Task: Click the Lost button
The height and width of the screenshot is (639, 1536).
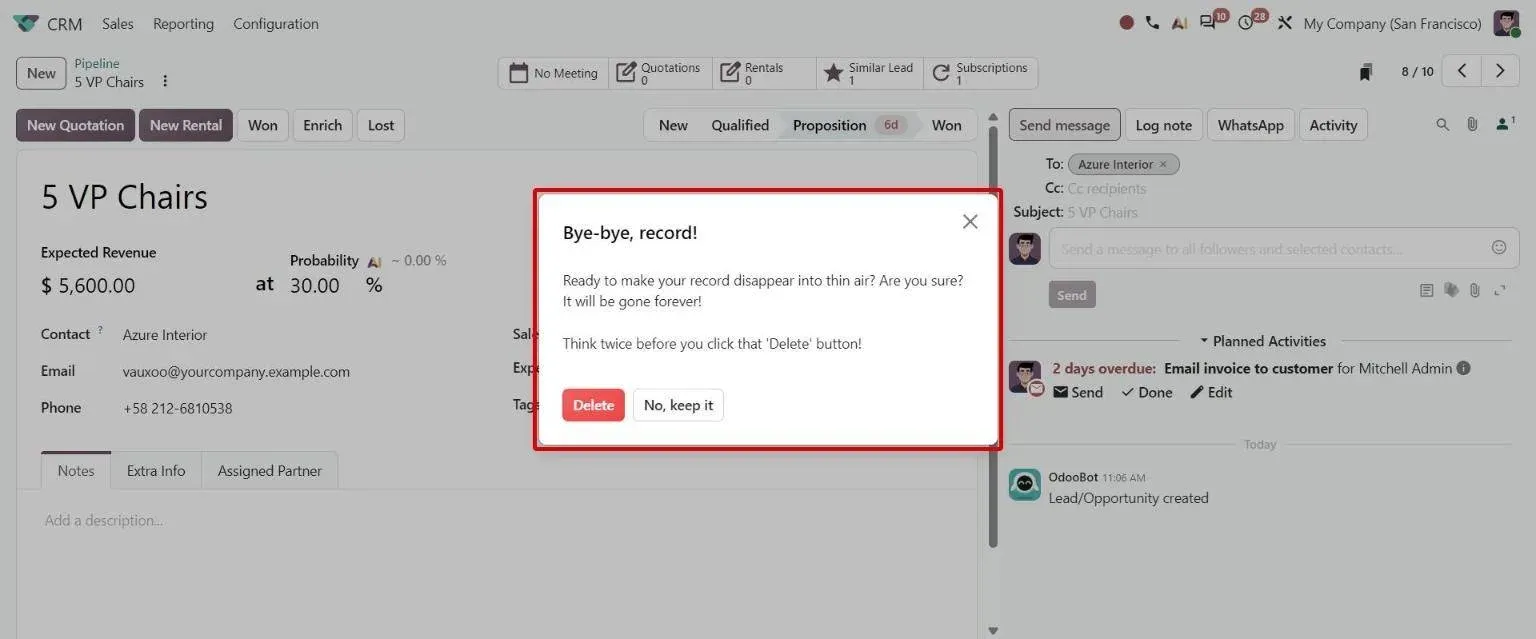Action: (381, 125)
